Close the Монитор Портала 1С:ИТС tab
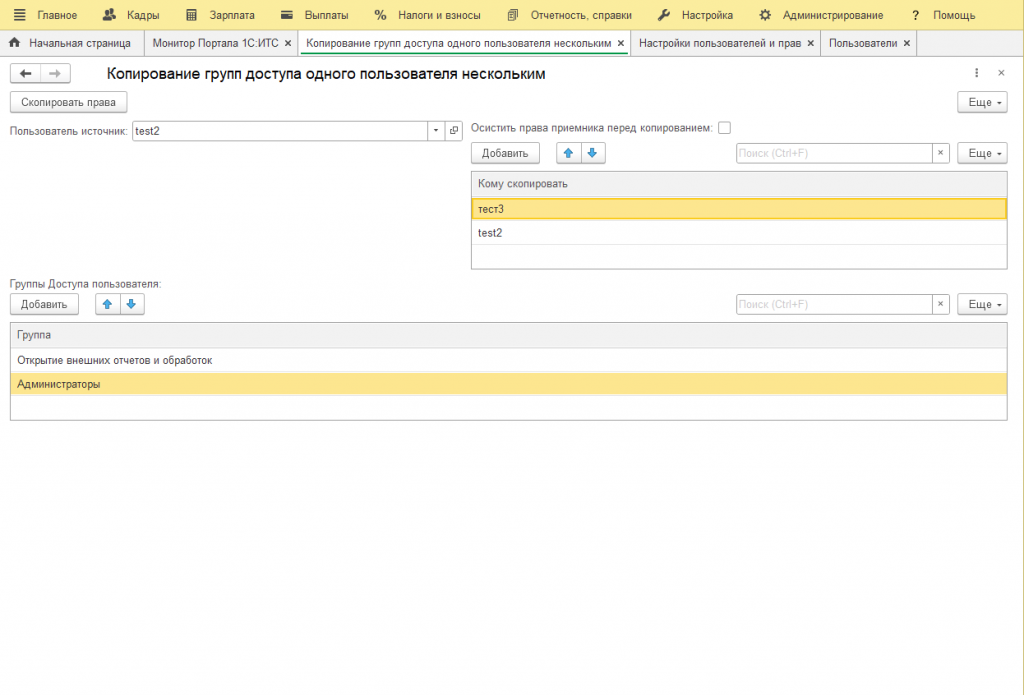Viewport: 1024px width, 695px height. pyautogui.click(x=288, y=43)
